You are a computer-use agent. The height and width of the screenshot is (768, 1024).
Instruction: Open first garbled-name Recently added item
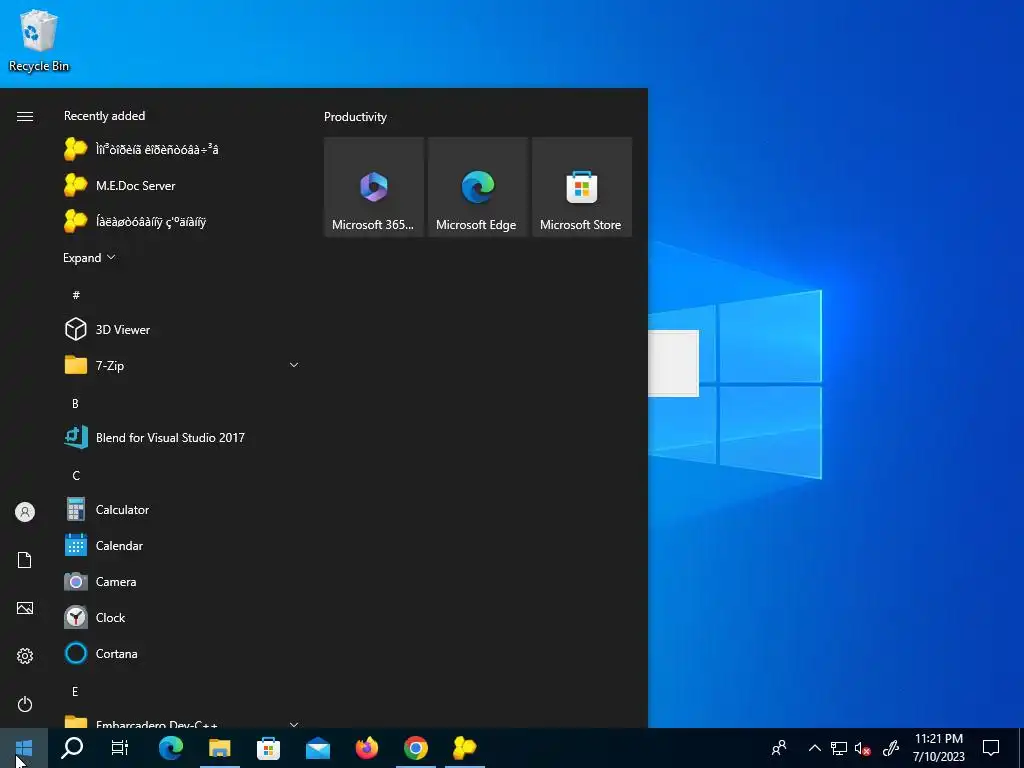[180, 150]
